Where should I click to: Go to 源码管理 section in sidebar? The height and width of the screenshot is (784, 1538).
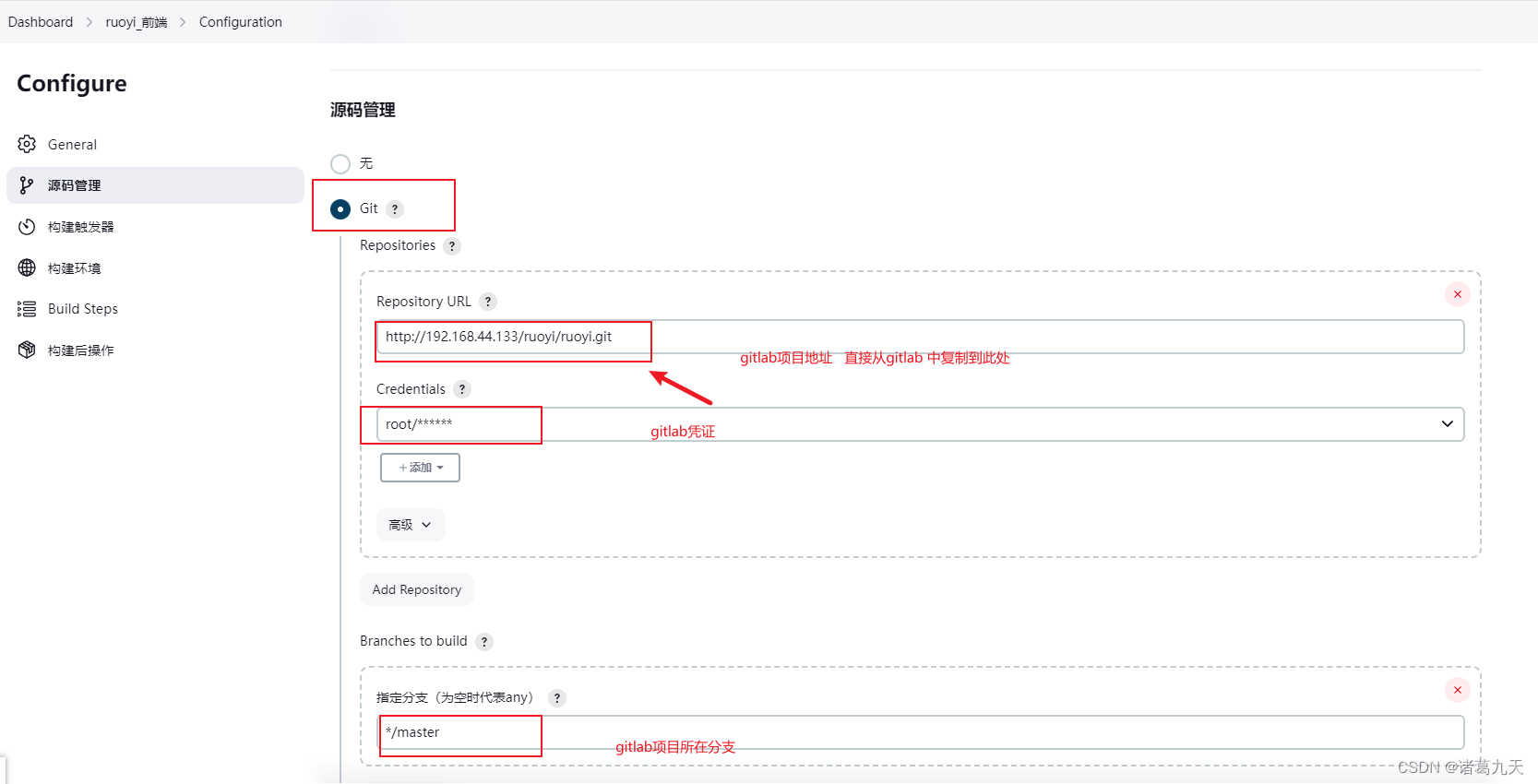click(x=155, y=185)
